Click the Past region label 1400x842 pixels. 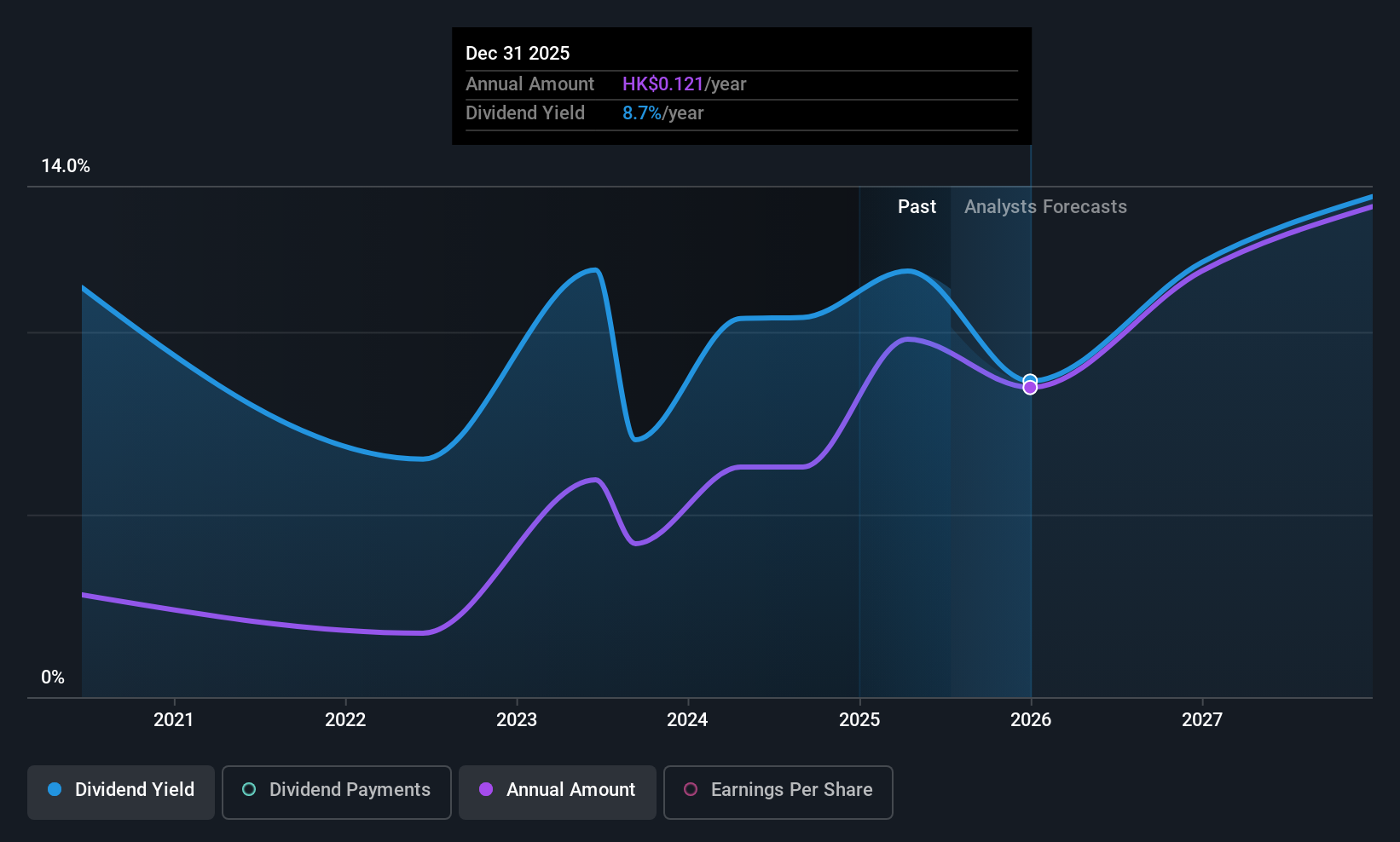917,207
